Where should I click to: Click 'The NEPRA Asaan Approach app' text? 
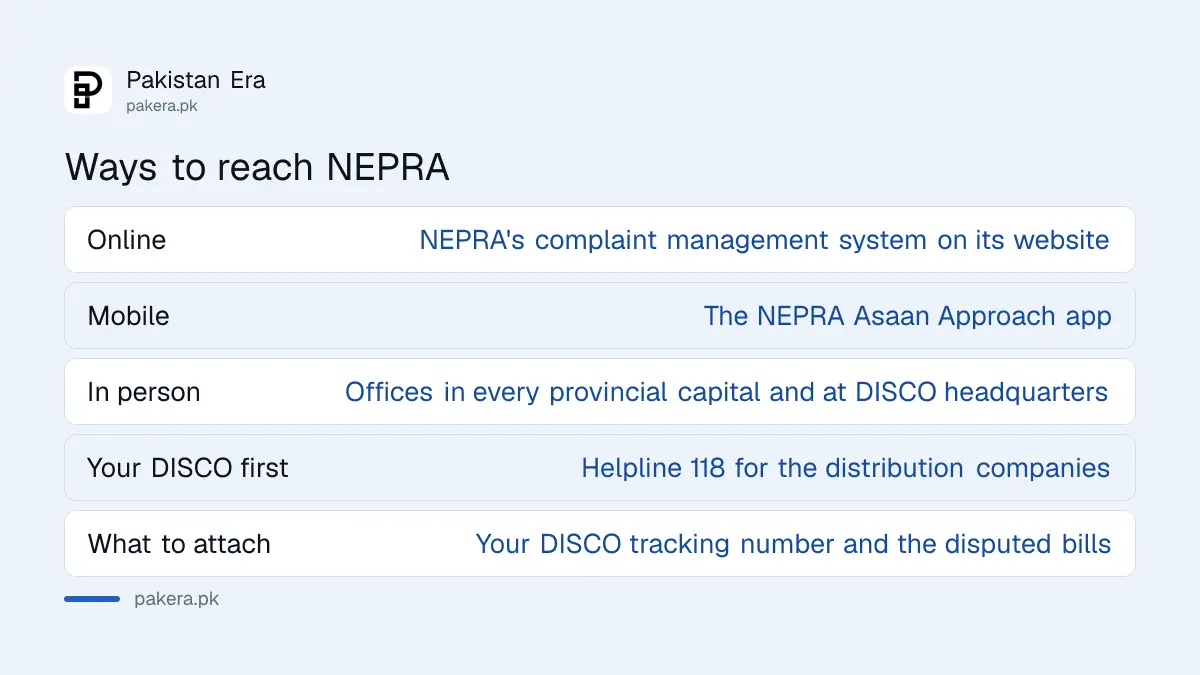click(907, 316)
